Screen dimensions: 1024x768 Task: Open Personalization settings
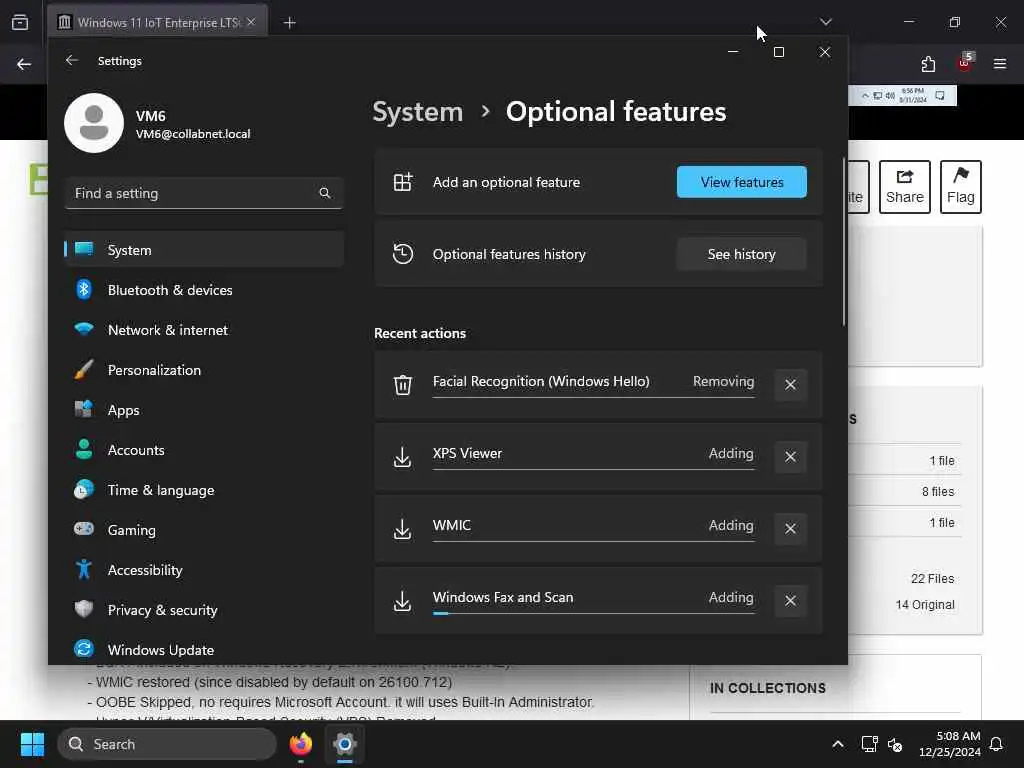point(204,370)
